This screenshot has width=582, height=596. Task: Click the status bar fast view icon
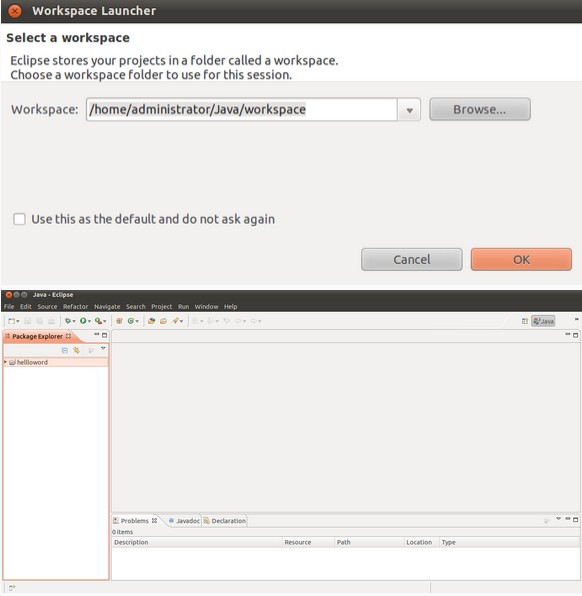[x=12, y=588]
